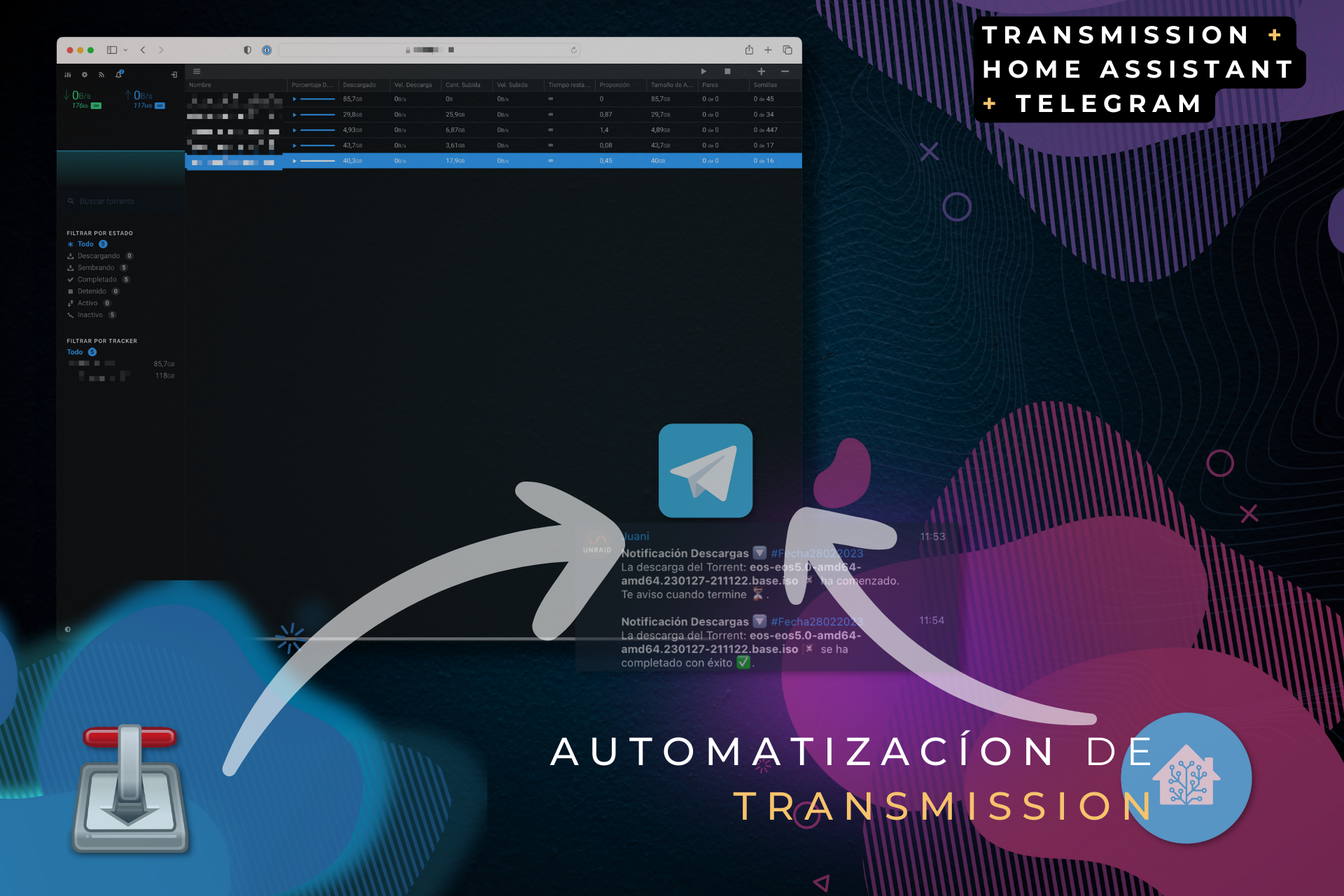Toggle the Safari sidebar button
Image resolution: width=1344 pixels, height=896 pixels.
point(112,50)
